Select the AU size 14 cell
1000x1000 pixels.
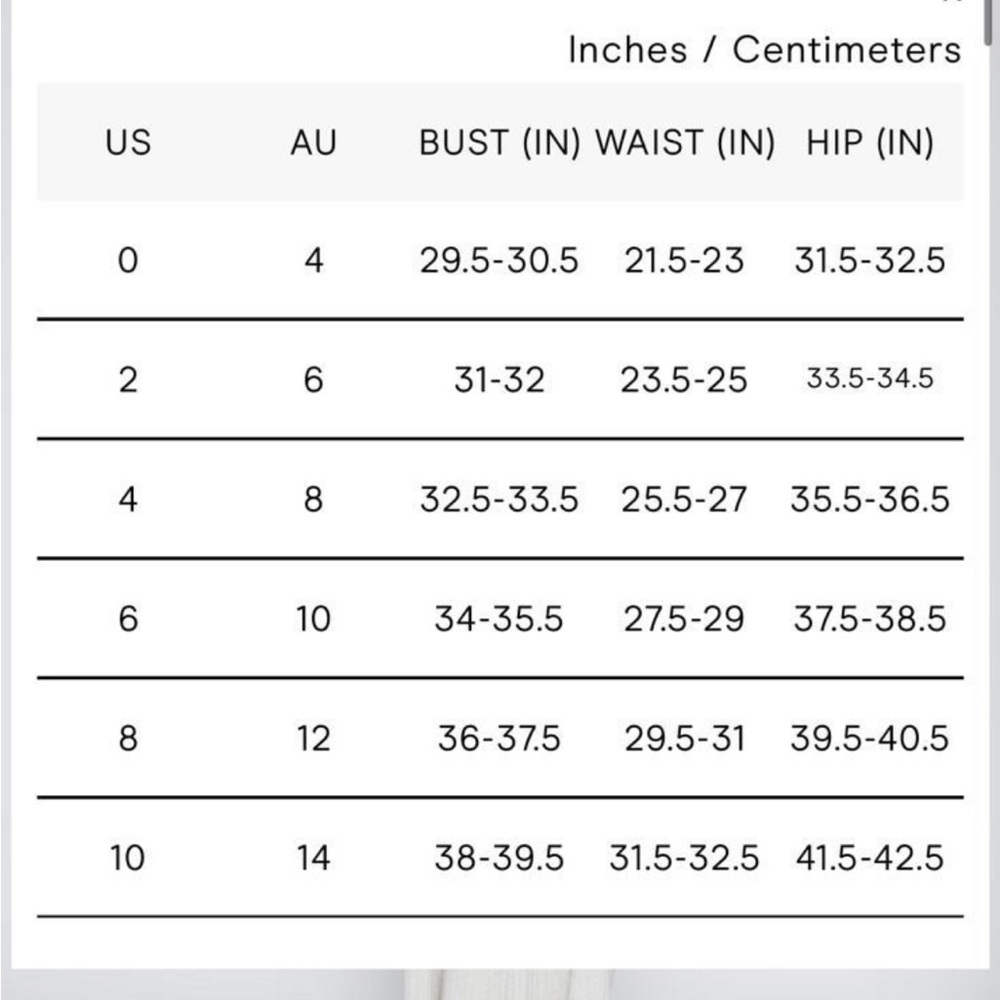pyautogui.click(x=313, y=858)
